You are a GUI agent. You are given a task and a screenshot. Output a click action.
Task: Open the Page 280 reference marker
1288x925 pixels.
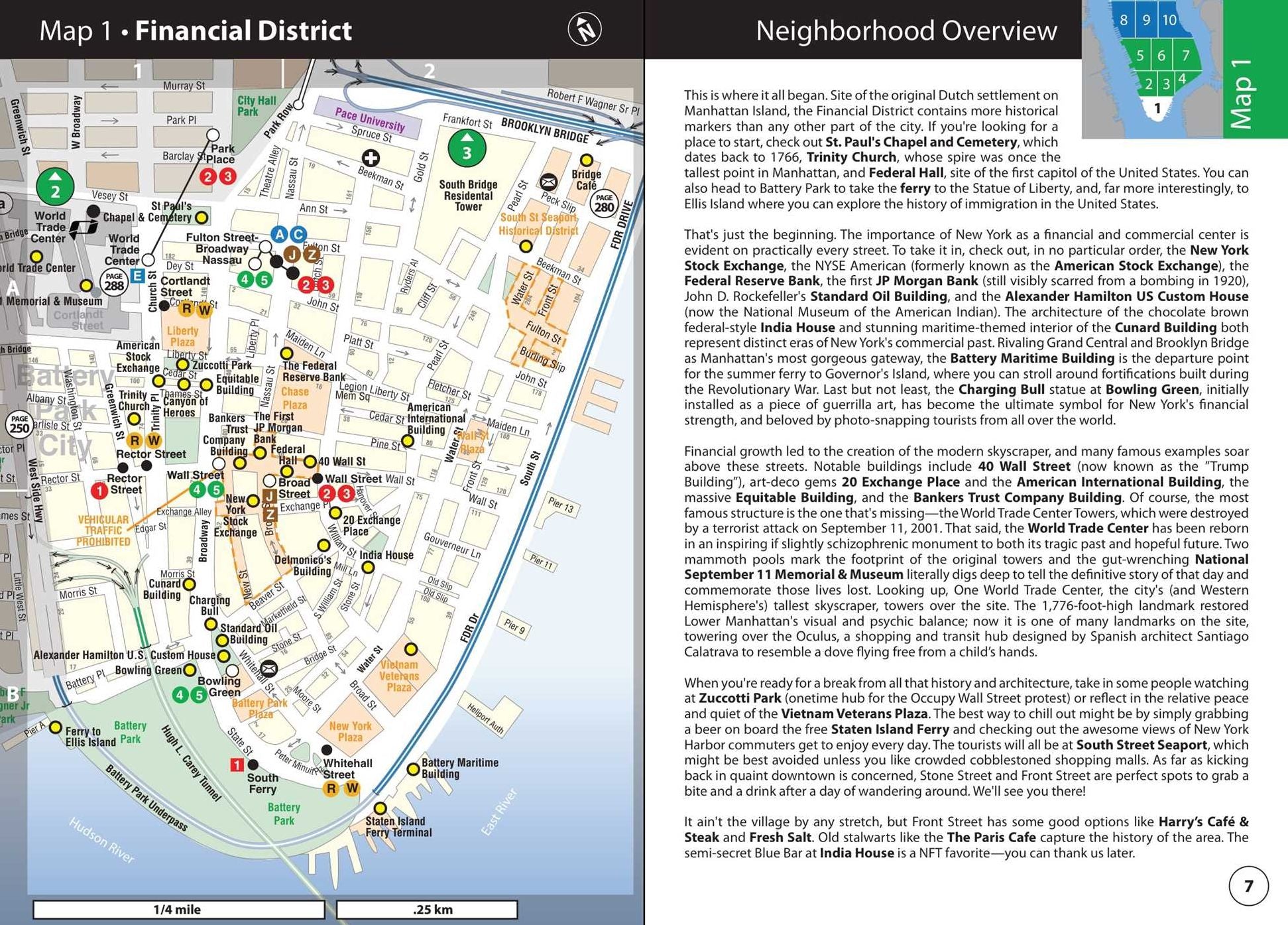(604, 204)
